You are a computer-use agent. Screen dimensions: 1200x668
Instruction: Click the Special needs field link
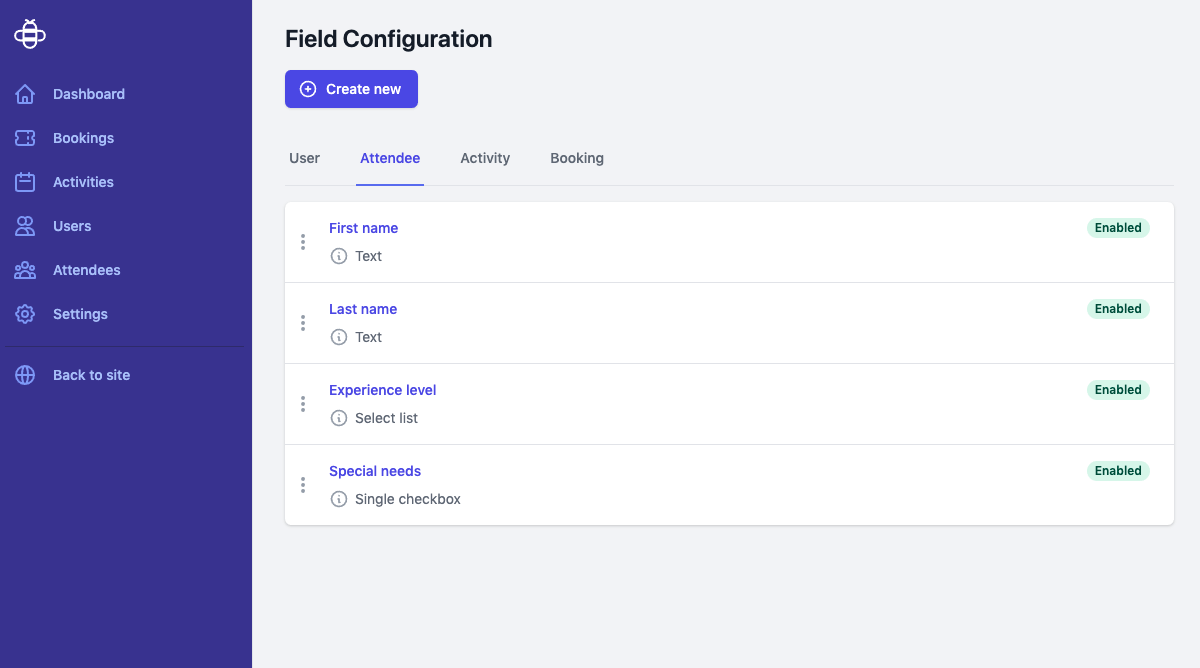point(375,471)
